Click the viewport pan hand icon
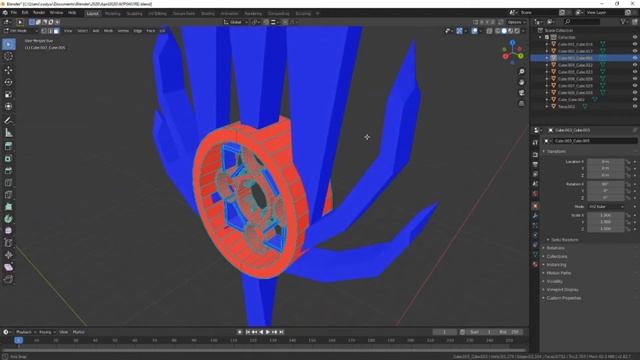 point(522,82)
